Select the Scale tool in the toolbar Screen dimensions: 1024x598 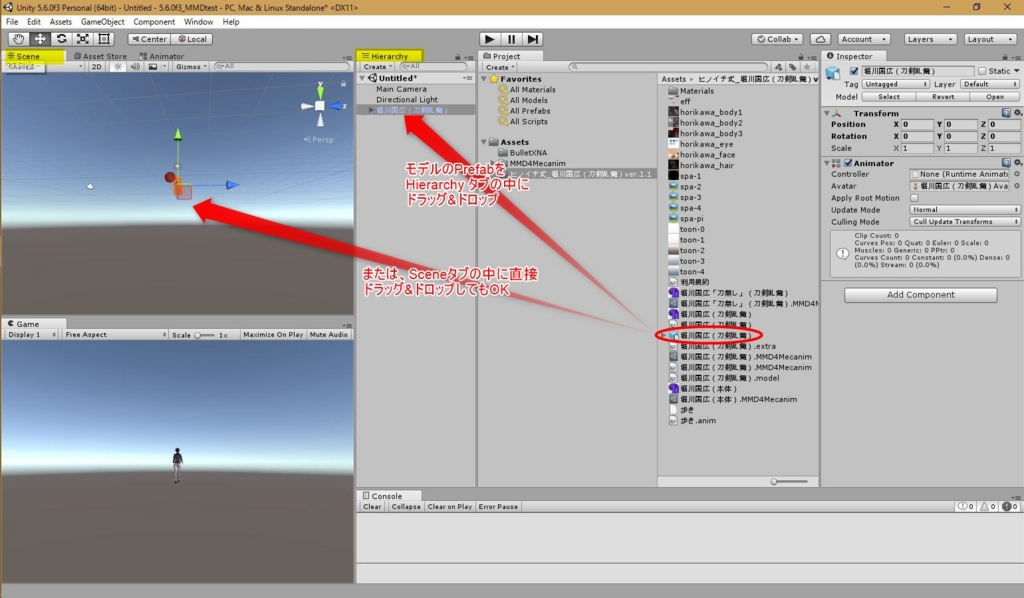[83, 39]
